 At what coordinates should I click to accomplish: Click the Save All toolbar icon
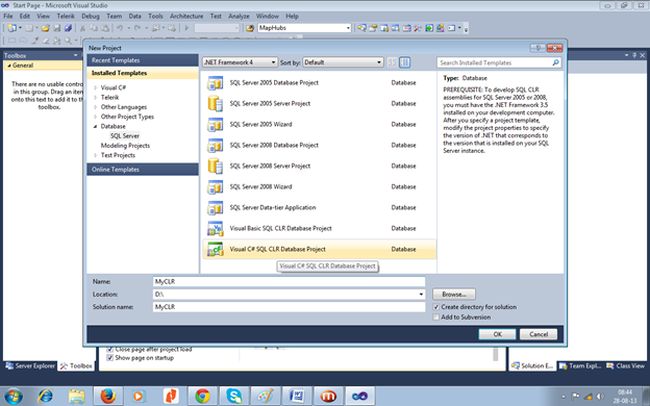[x=68, y=28]
